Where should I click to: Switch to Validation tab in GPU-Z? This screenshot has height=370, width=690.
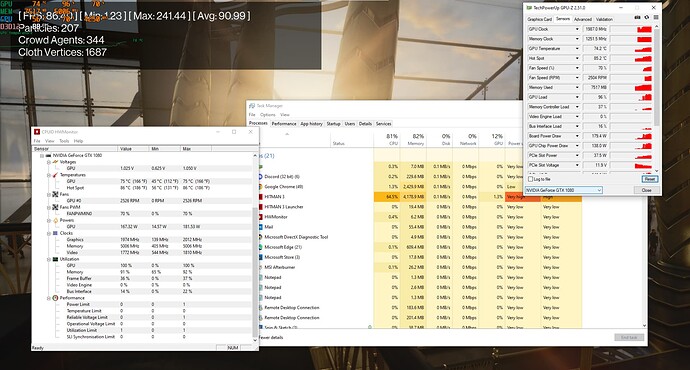click(604, 19)
